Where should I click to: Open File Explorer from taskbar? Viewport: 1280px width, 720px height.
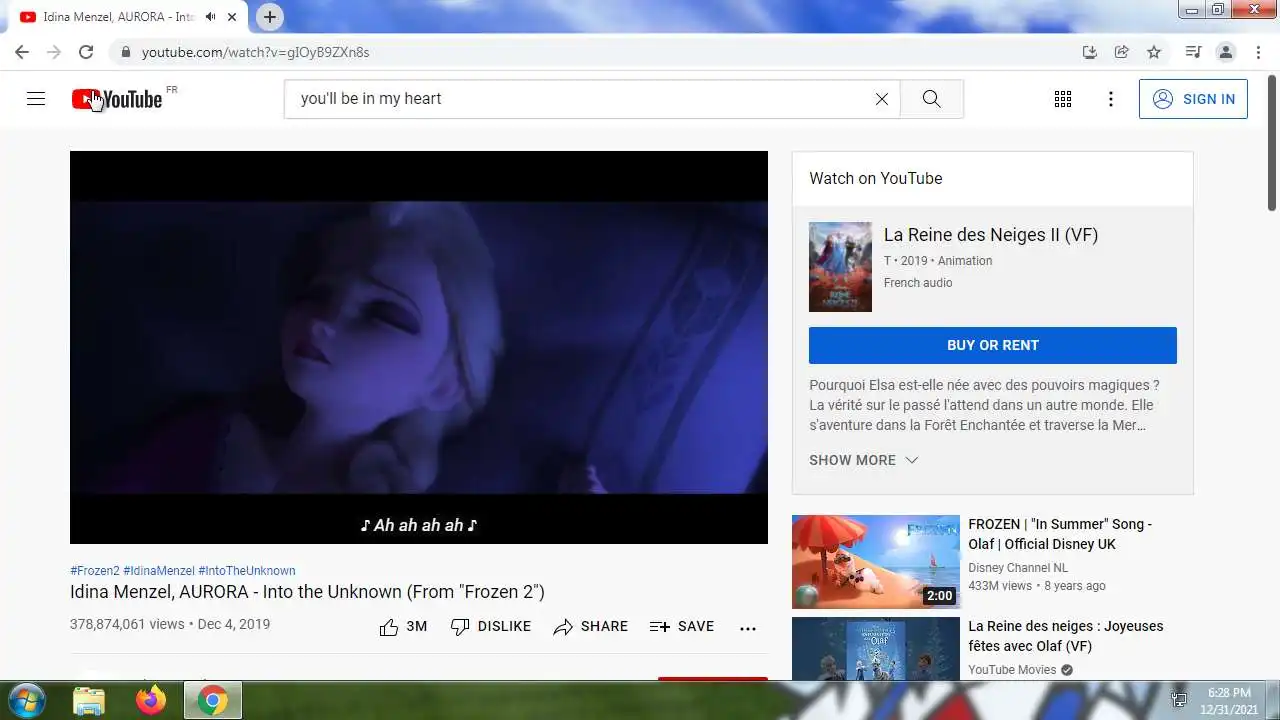[89, 701]
